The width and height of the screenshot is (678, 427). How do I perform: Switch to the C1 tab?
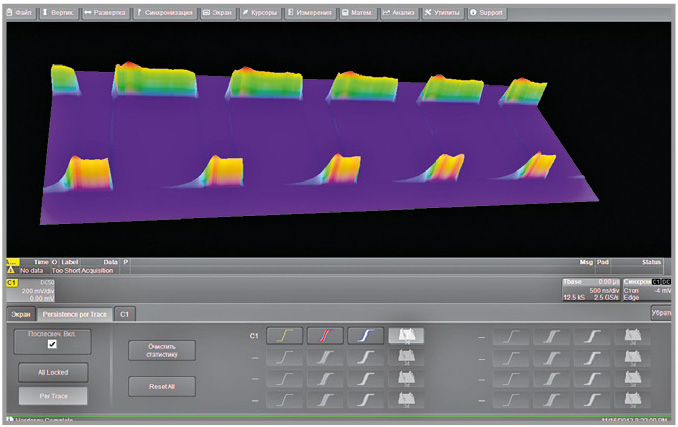(x=125, y=314)
